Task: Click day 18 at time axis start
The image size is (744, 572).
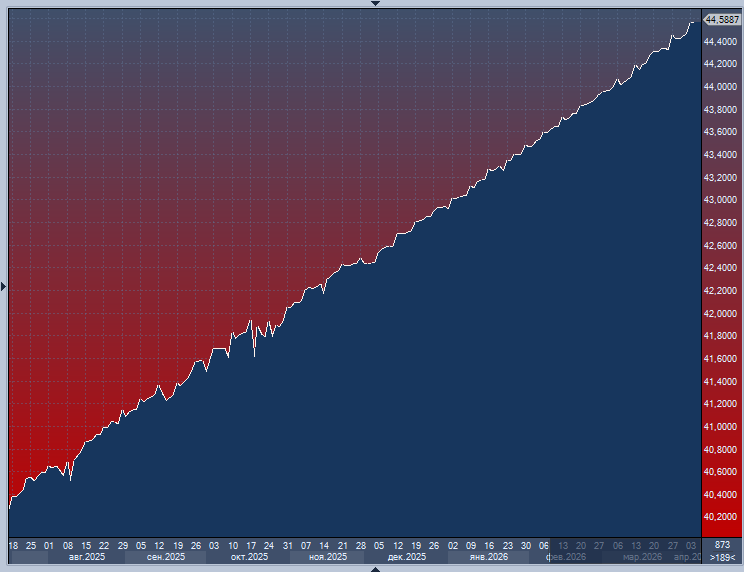Action: (13, 545)
